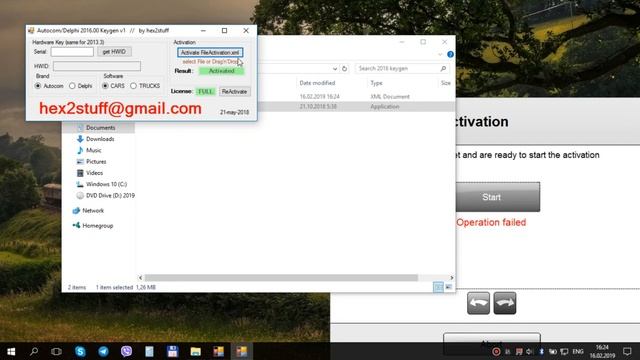Select Homegroup in Explorer sidebar
This screenshot has height=360, width=640.
[98, 226]
